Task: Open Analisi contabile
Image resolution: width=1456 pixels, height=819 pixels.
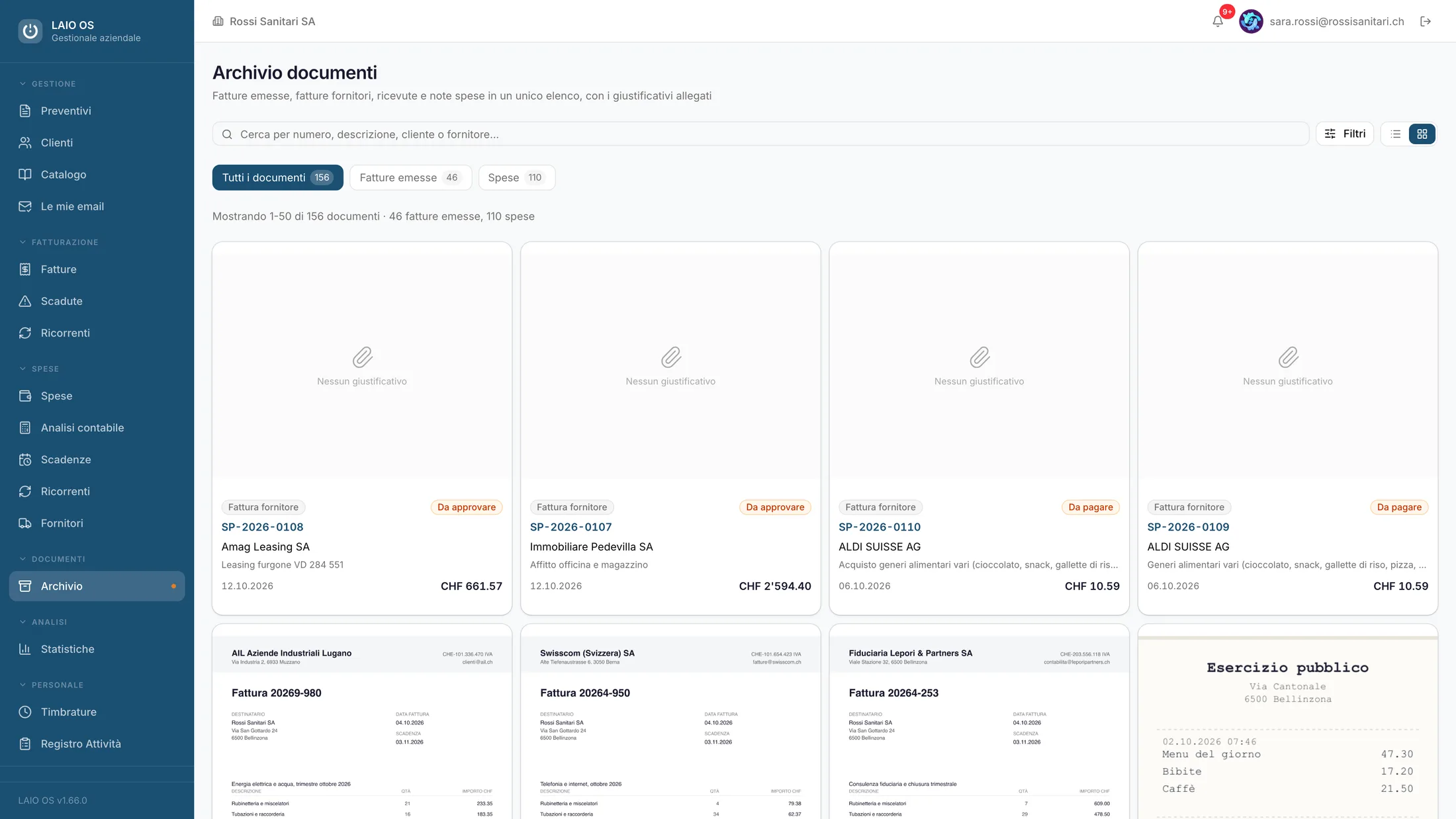Action: (x=97, y=427)
